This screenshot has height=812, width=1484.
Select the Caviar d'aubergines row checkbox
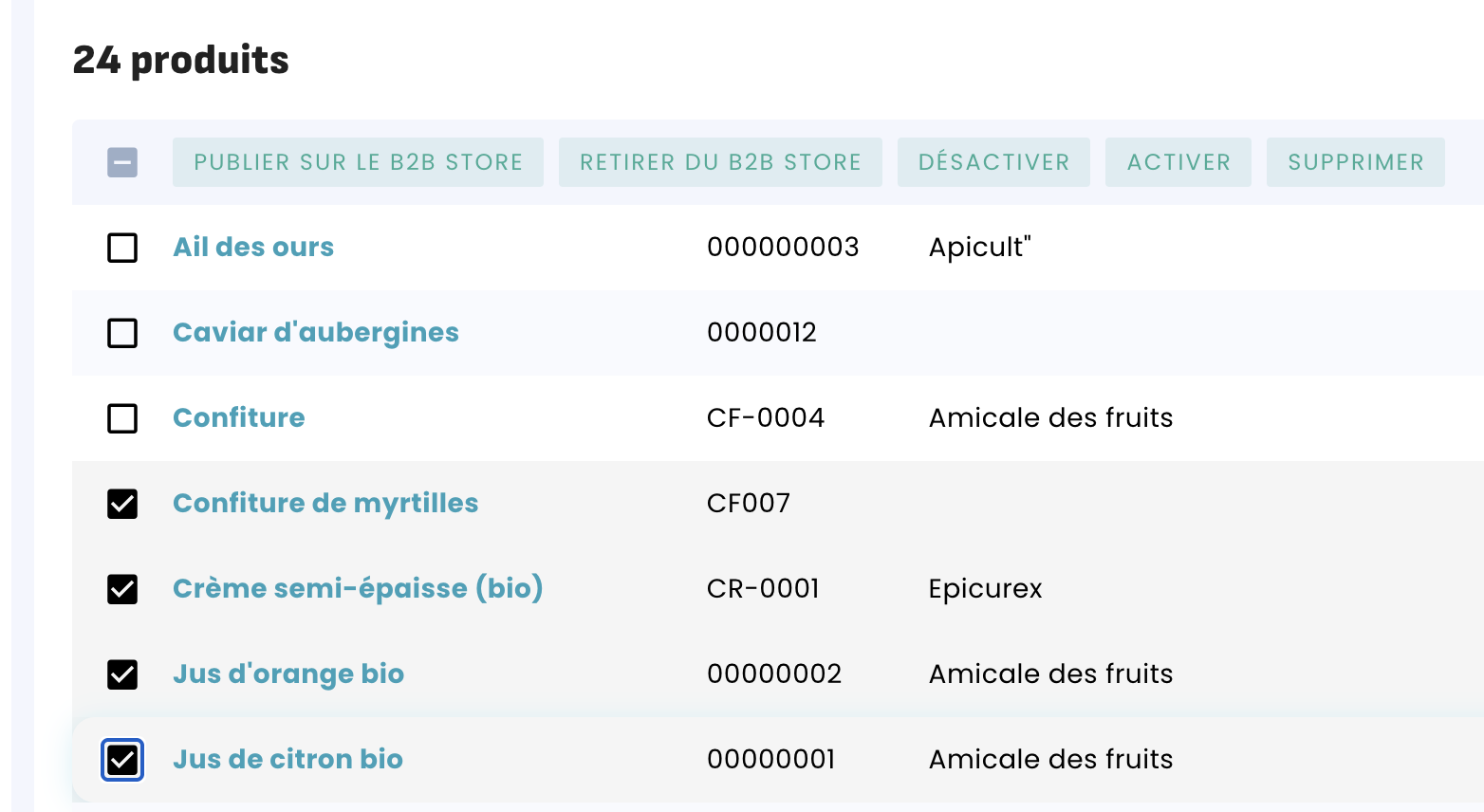[x=122, y=333]
